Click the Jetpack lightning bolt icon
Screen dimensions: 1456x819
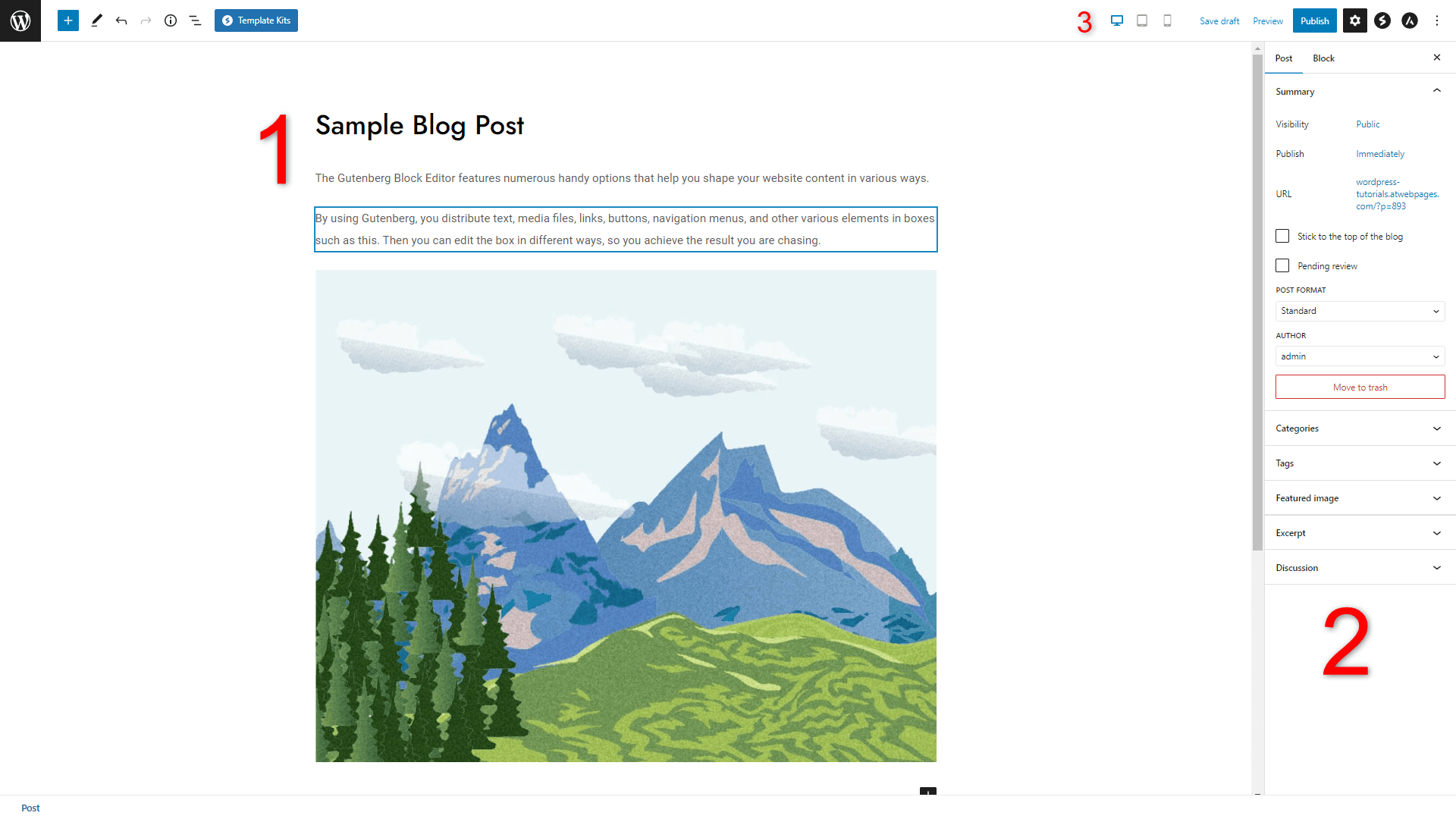coord(1382,20)
